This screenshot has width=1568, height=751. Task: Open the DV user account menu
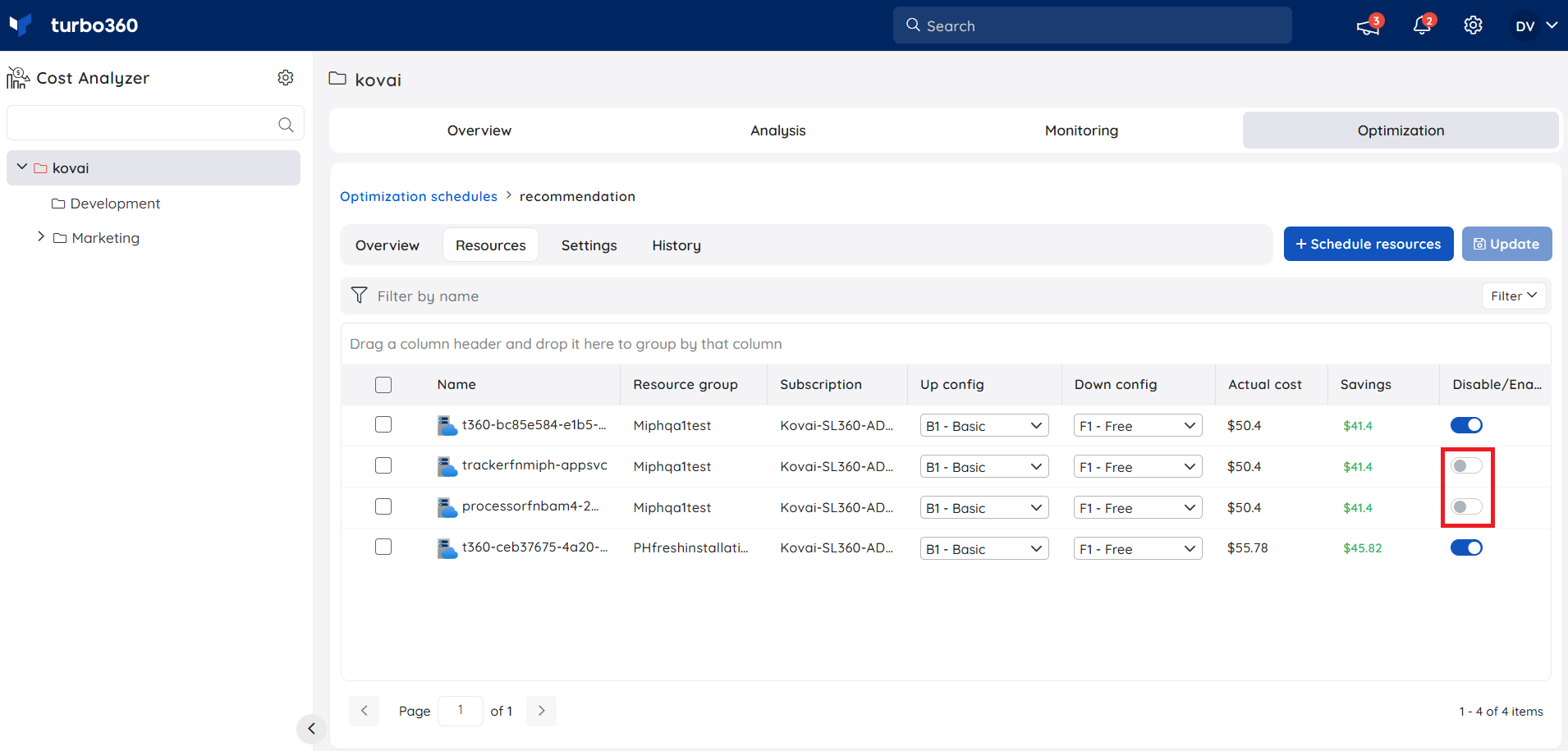click(x=1535, y=25)
